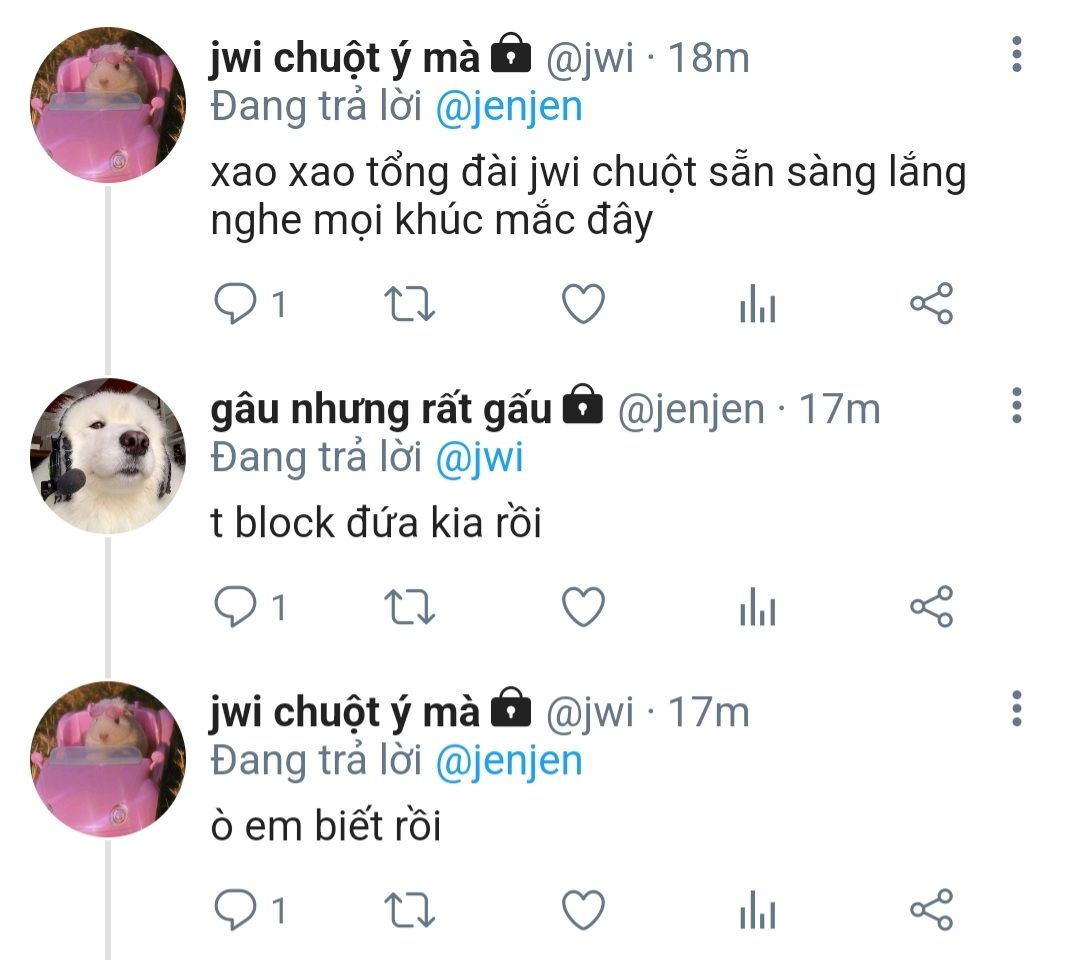The height and width of the screenshot is (960, 1080).
Task: Open 'gâu nhưng rất gấu' profile name
Action: click(382, 410)
